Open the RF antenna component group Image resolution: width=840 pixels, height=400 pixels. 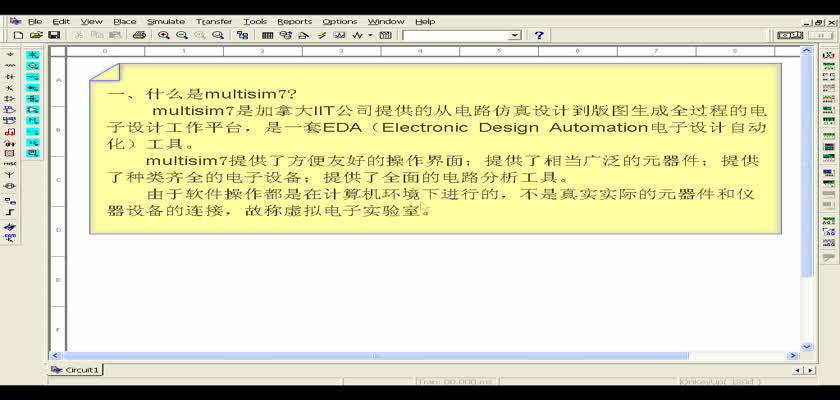tap(10, 175)
